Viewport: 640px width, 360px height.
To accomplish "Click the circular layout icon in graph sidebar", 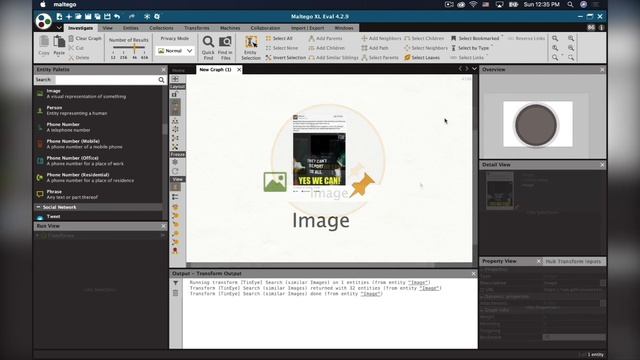I will [175, 129].
